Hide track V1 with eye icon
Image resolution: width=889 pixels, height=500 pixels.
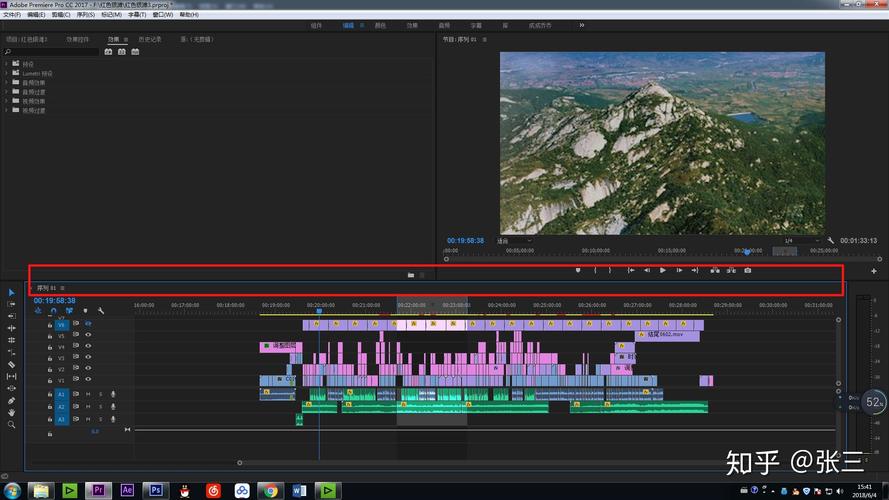88,379
